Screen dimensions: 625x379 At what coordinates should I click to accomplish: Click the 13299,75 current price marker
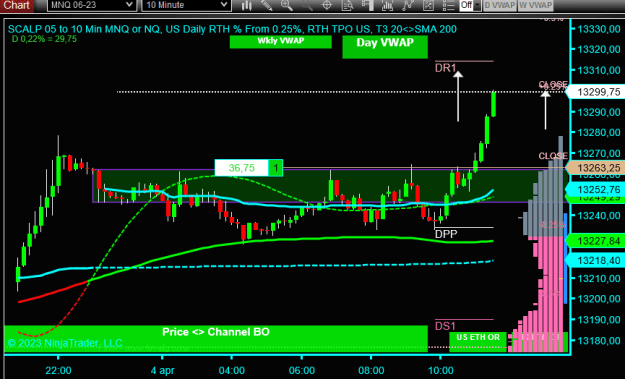[596, 92]
